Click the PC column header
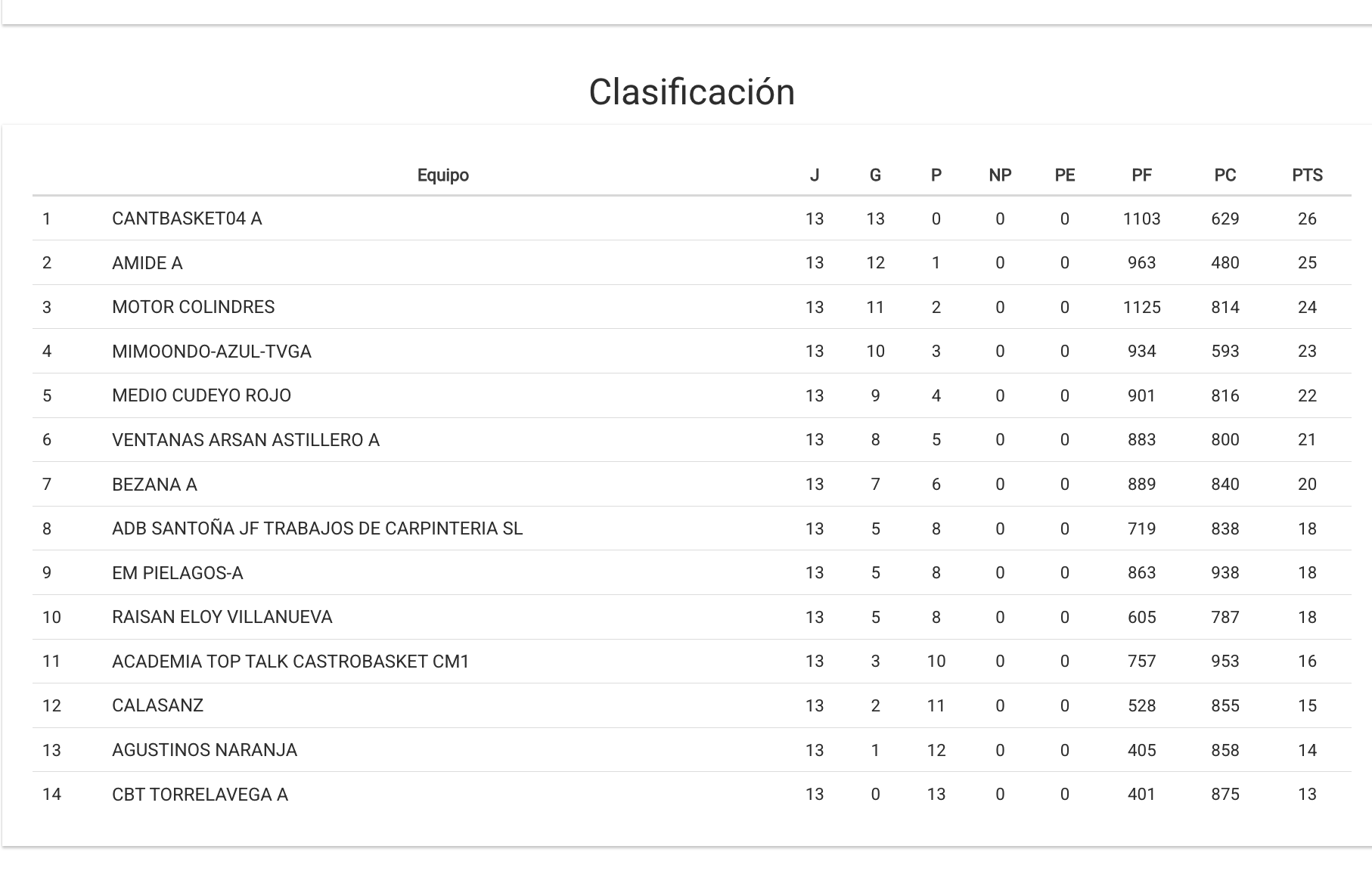 [x=1225, y=175]
